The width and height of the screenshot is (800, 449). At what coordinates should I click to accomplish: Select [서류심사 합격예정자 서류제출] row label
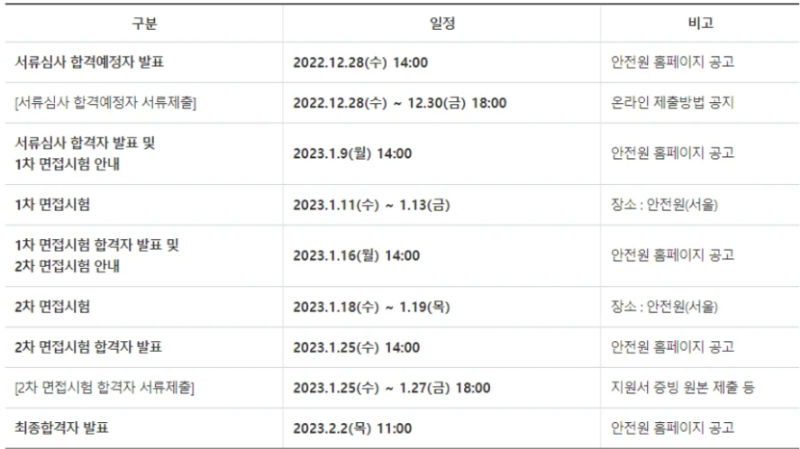click(105, 103)
